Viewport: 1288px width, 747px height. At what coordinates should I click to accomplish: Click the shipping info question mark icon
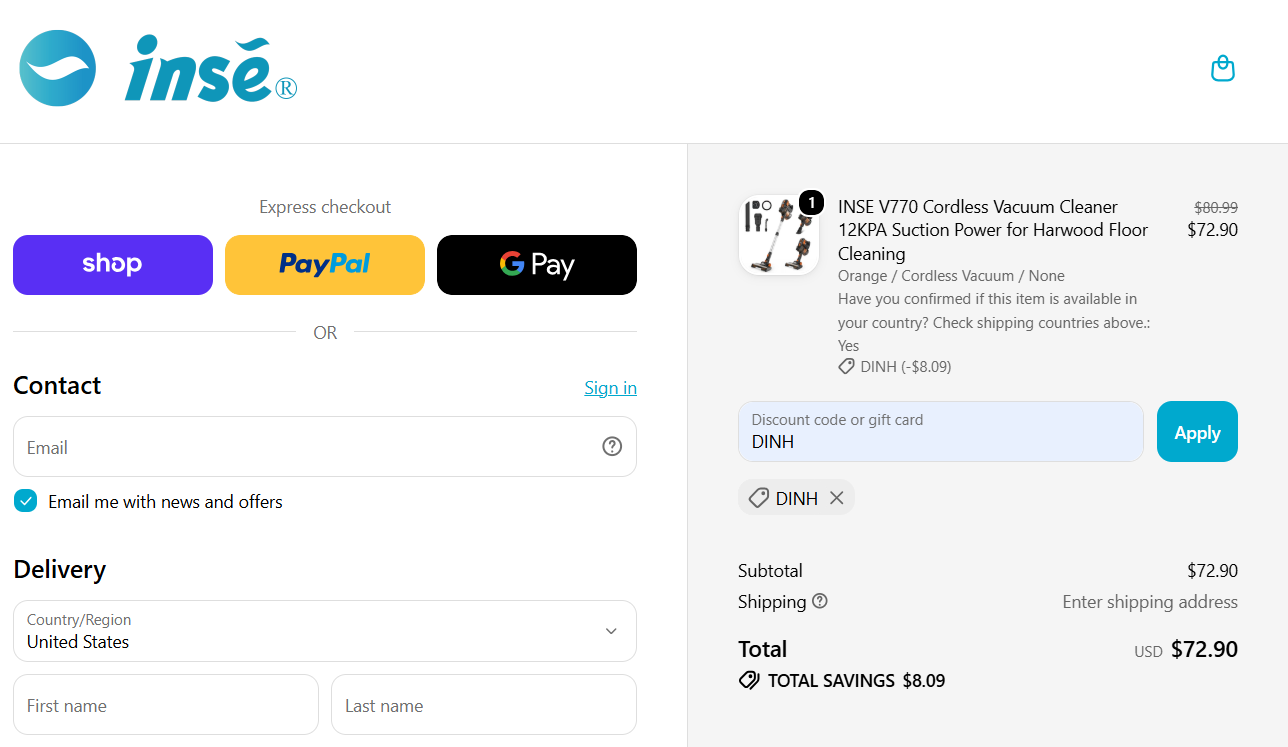[x=820, y=601]
